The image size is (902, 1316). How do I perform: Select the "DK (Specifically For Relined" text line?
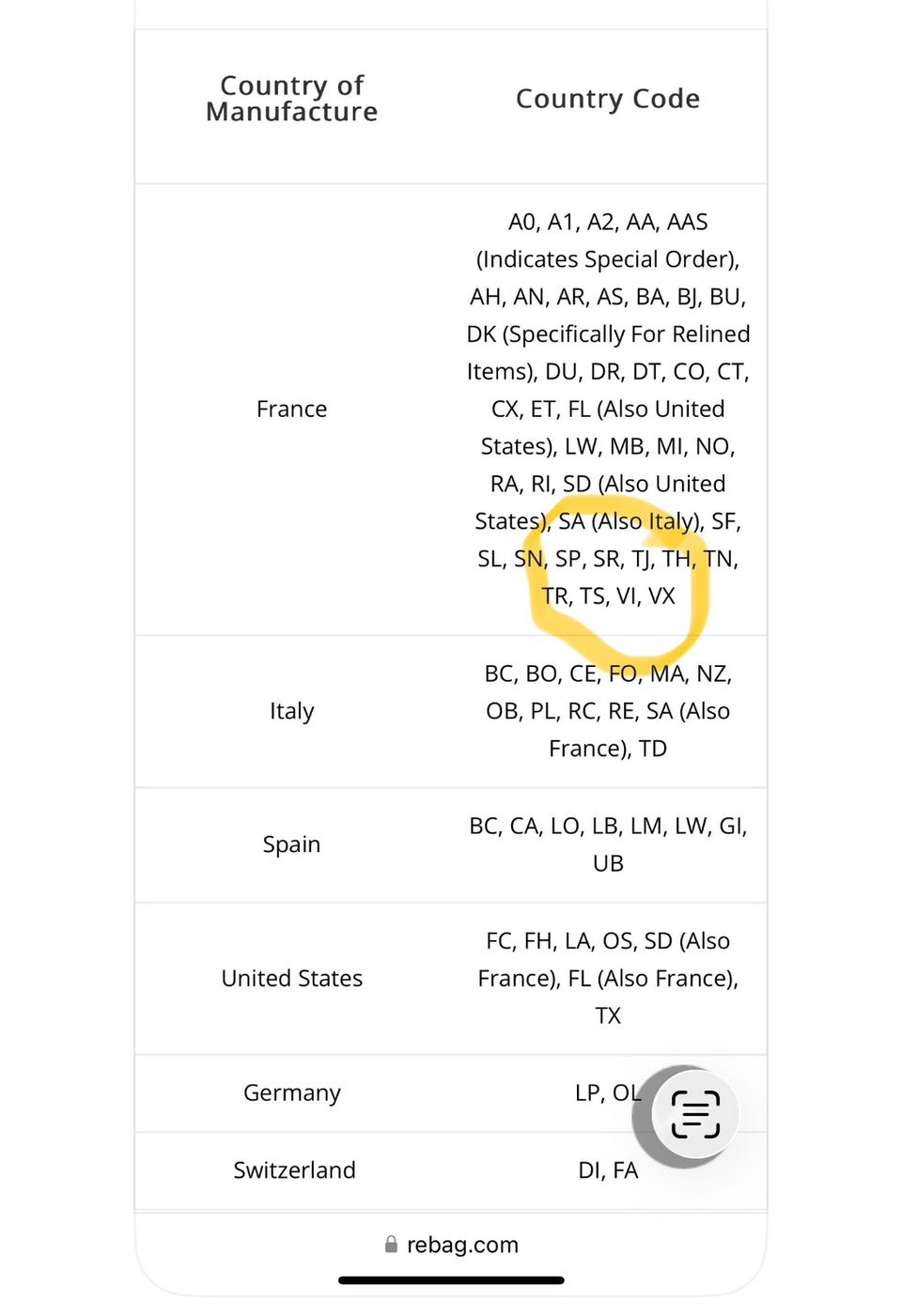point(608,334)
